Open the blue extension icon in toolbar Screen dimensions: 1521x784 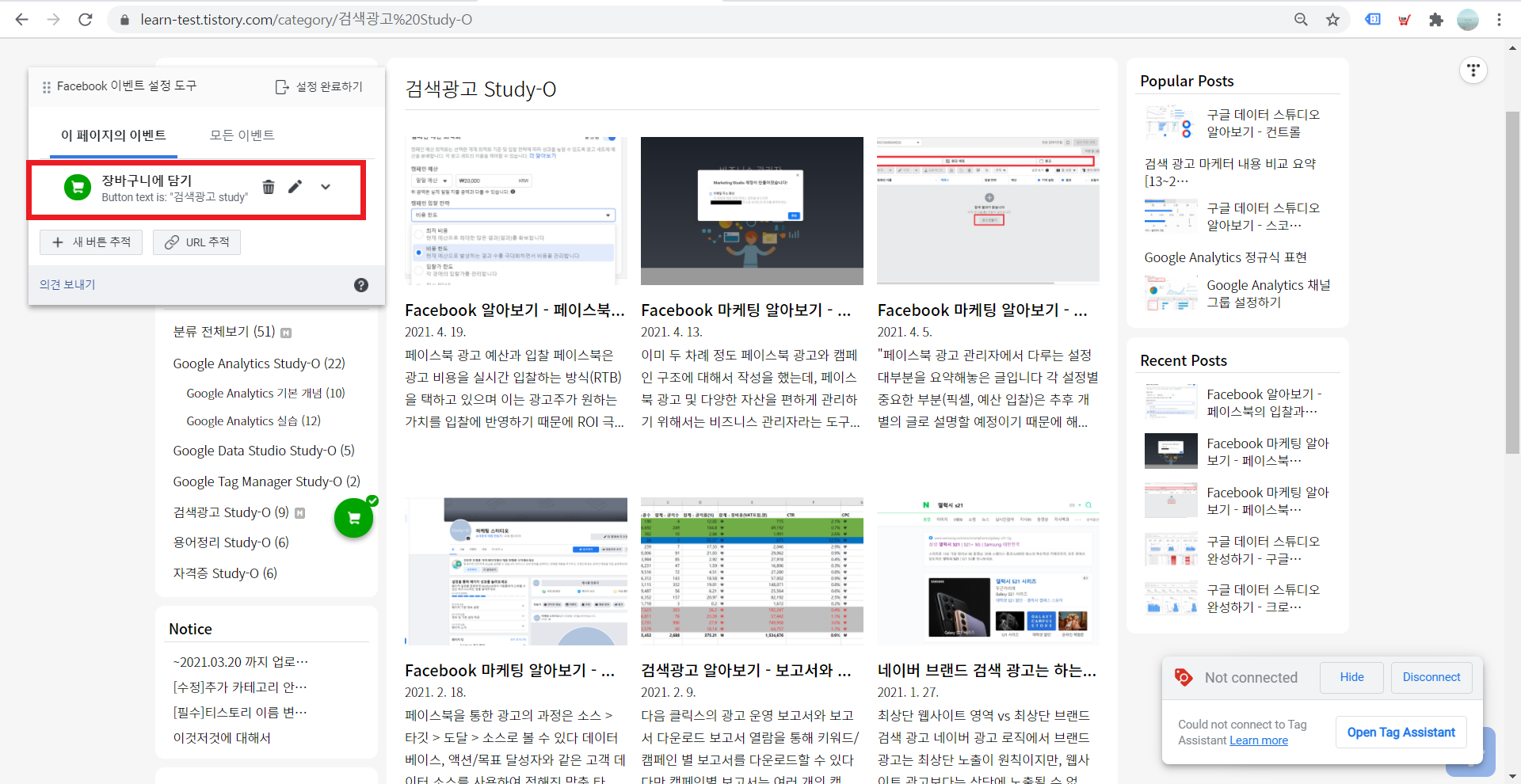point(1373,20)
